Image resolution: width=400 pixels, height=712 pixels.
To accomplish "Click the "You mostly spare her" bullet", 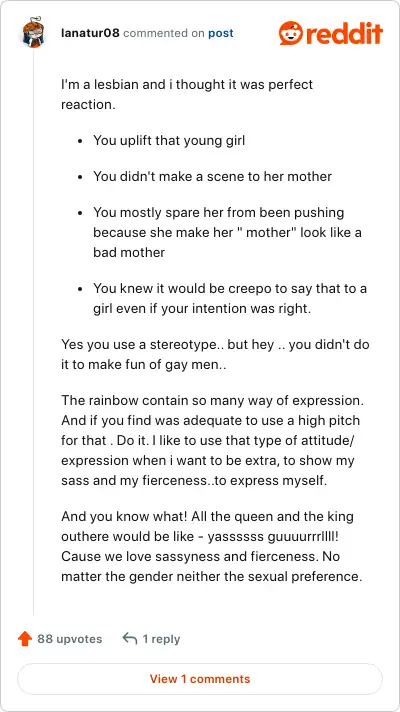I will pos(227,232).
